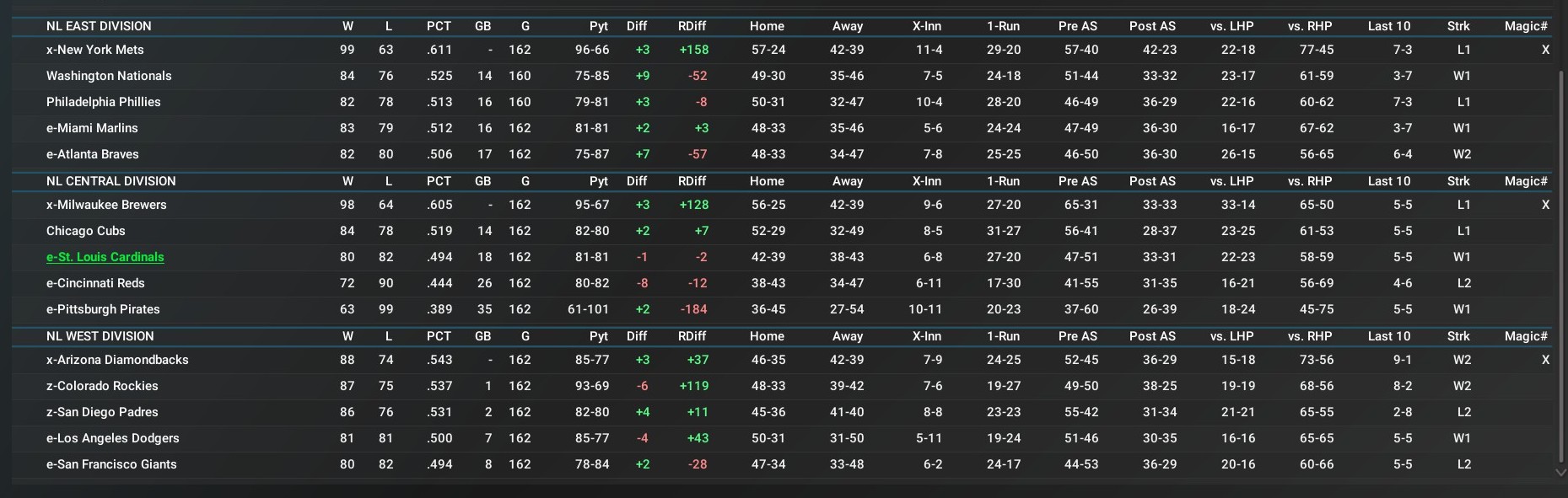Sort NL West Division by Pyt header
This screenshot has width=1568, height=498.
(x=598, y=336)
